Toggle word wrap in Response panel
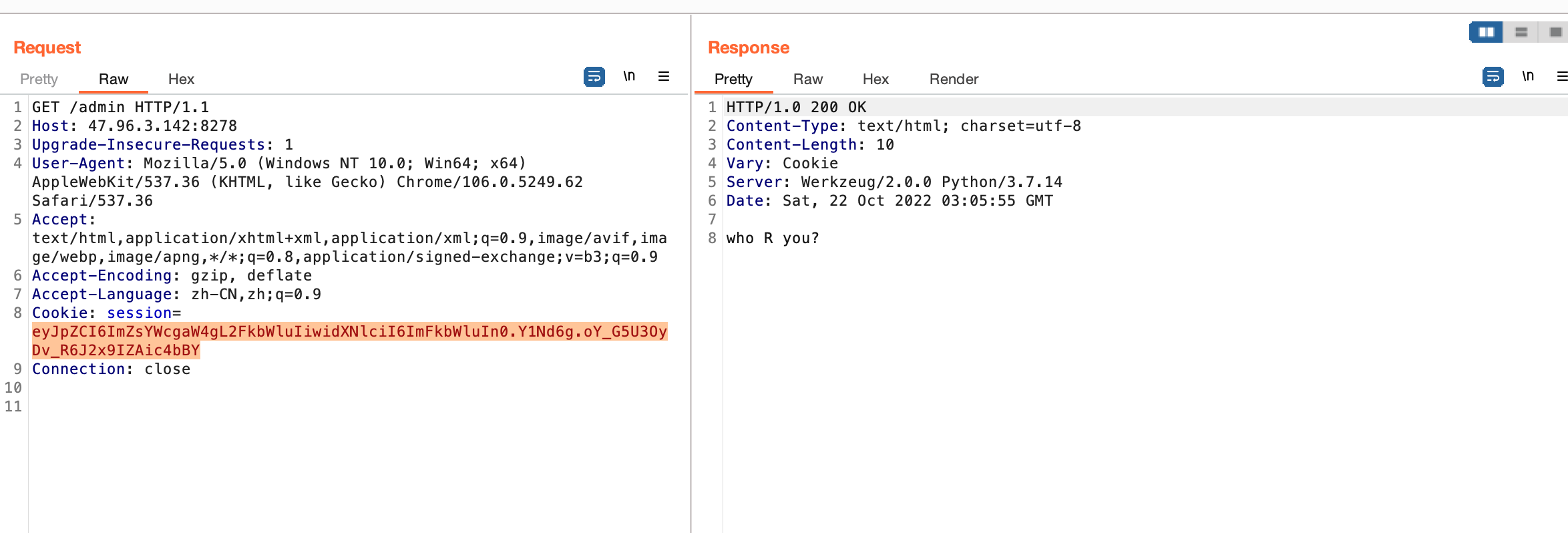Image resolution: width=1568 pixels, height=533 pixels. pyautogui.click(x=1493, y=77)
